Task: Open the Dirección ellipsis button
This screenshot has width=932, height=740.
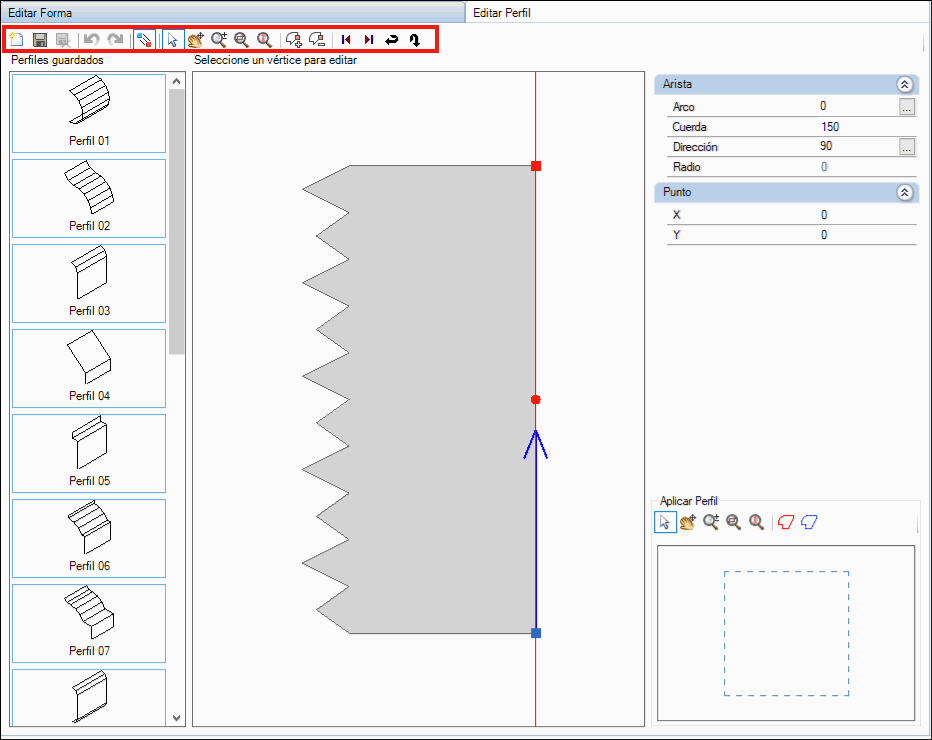Action: (x=906, y=147)
